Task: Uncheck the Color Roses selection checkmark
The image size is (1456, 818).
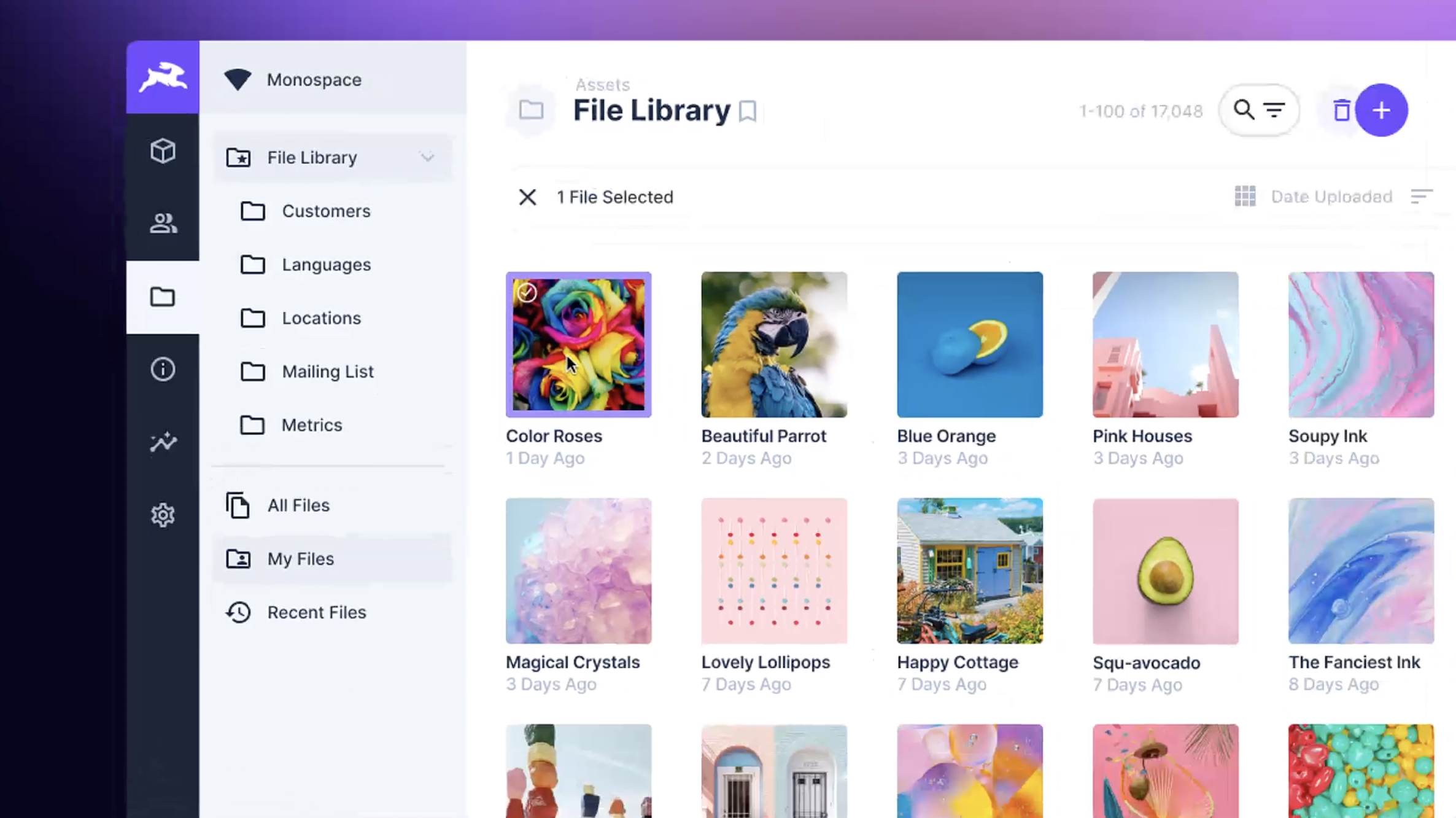Action: (527, 293)
